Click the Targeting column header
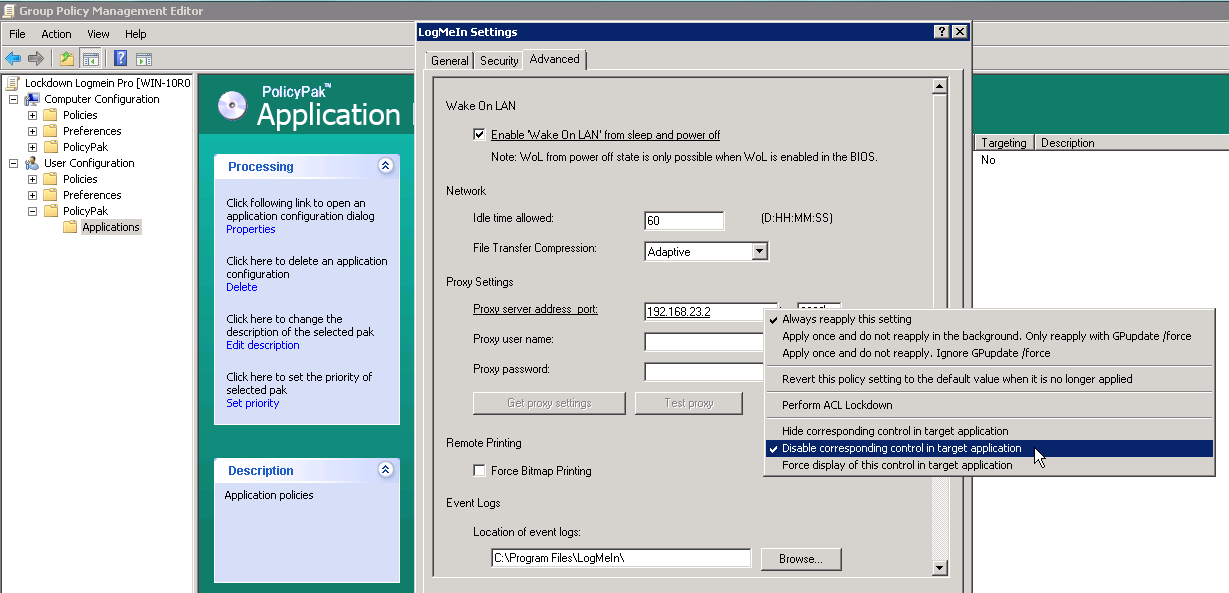Viewport: 1229px width, 593px height. [1004, 143]
